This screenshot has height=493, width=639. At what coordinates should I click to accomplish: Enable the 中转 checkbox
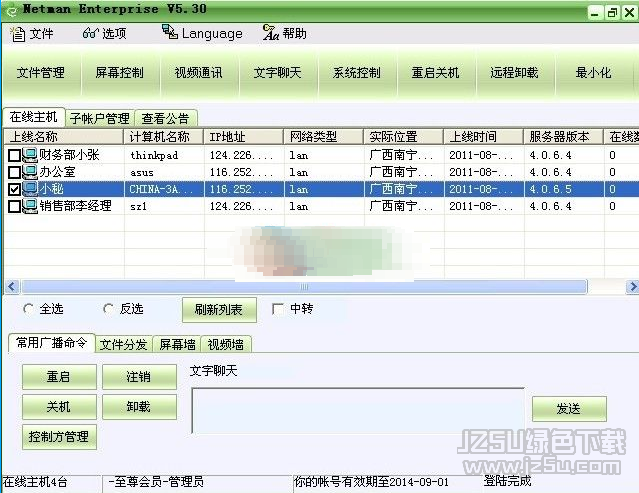[x=278, y=309]
